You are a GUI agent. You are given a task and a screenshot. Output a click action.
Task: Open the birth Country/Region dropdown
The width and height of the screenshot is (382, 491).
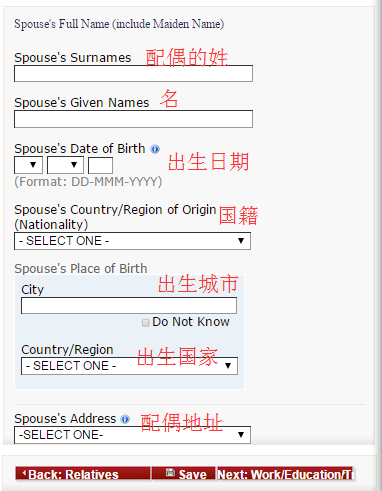click(x=129, y=366)
